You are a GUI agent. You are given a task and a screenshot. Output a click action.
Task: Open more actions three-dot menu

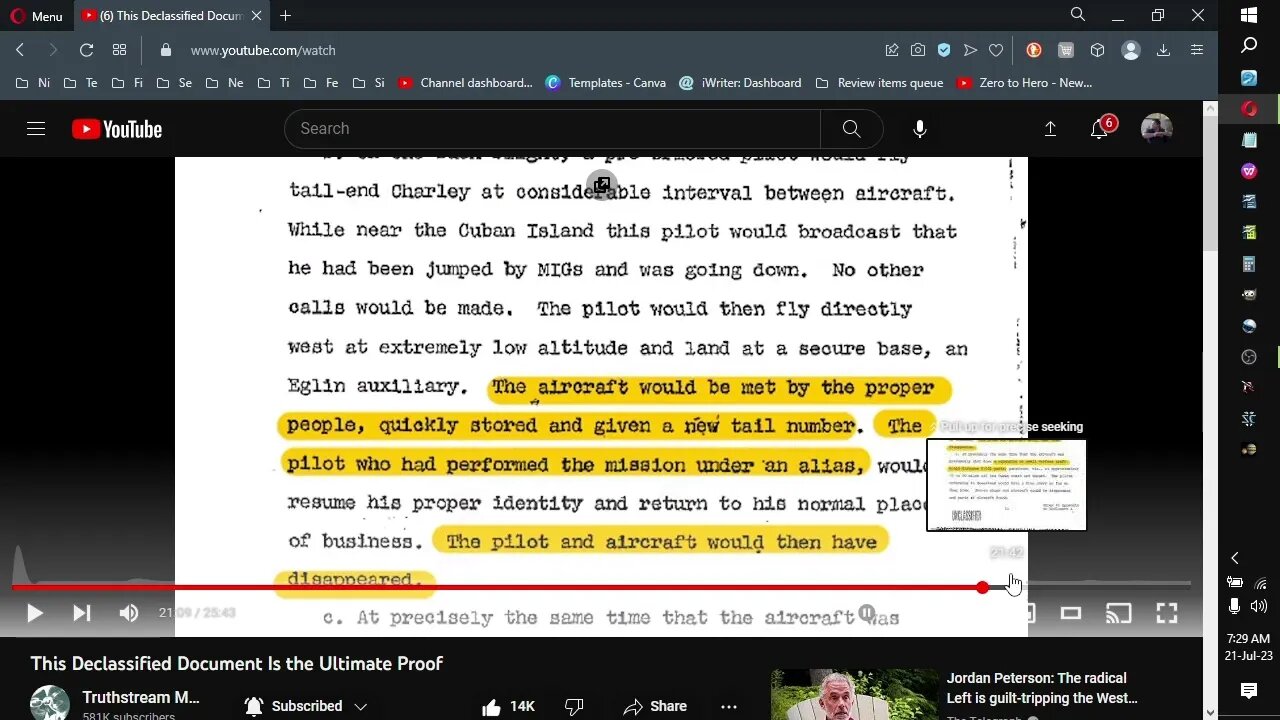tap(729, 706)
